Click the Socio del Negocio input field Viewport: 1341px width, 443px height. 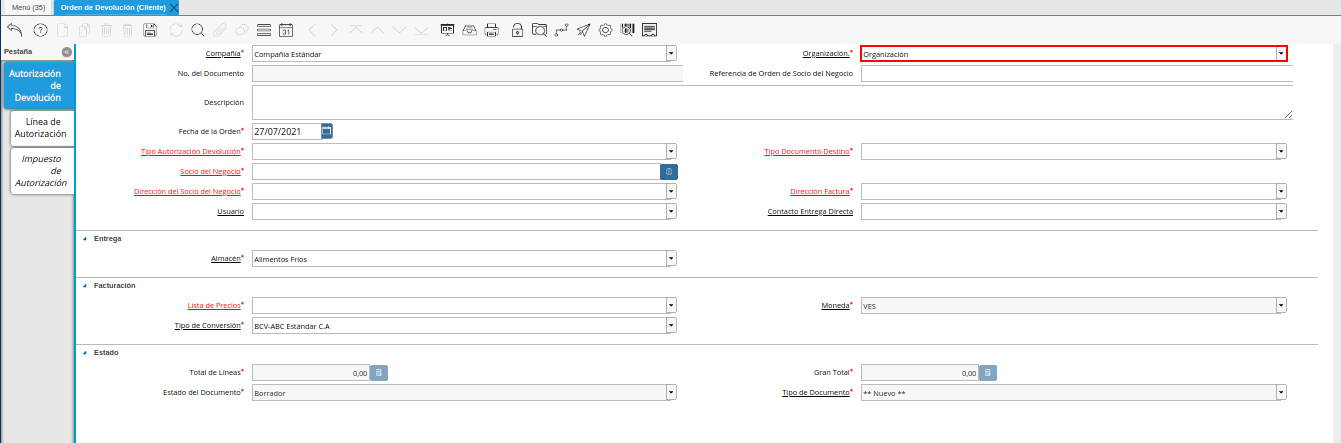tap(456, 171)
